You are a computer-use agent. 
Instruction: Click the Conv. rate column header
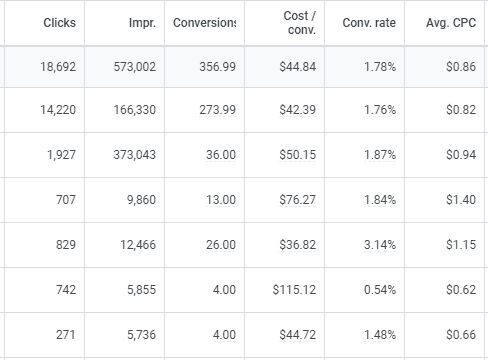pyautogui.click(x=369, y=23)
